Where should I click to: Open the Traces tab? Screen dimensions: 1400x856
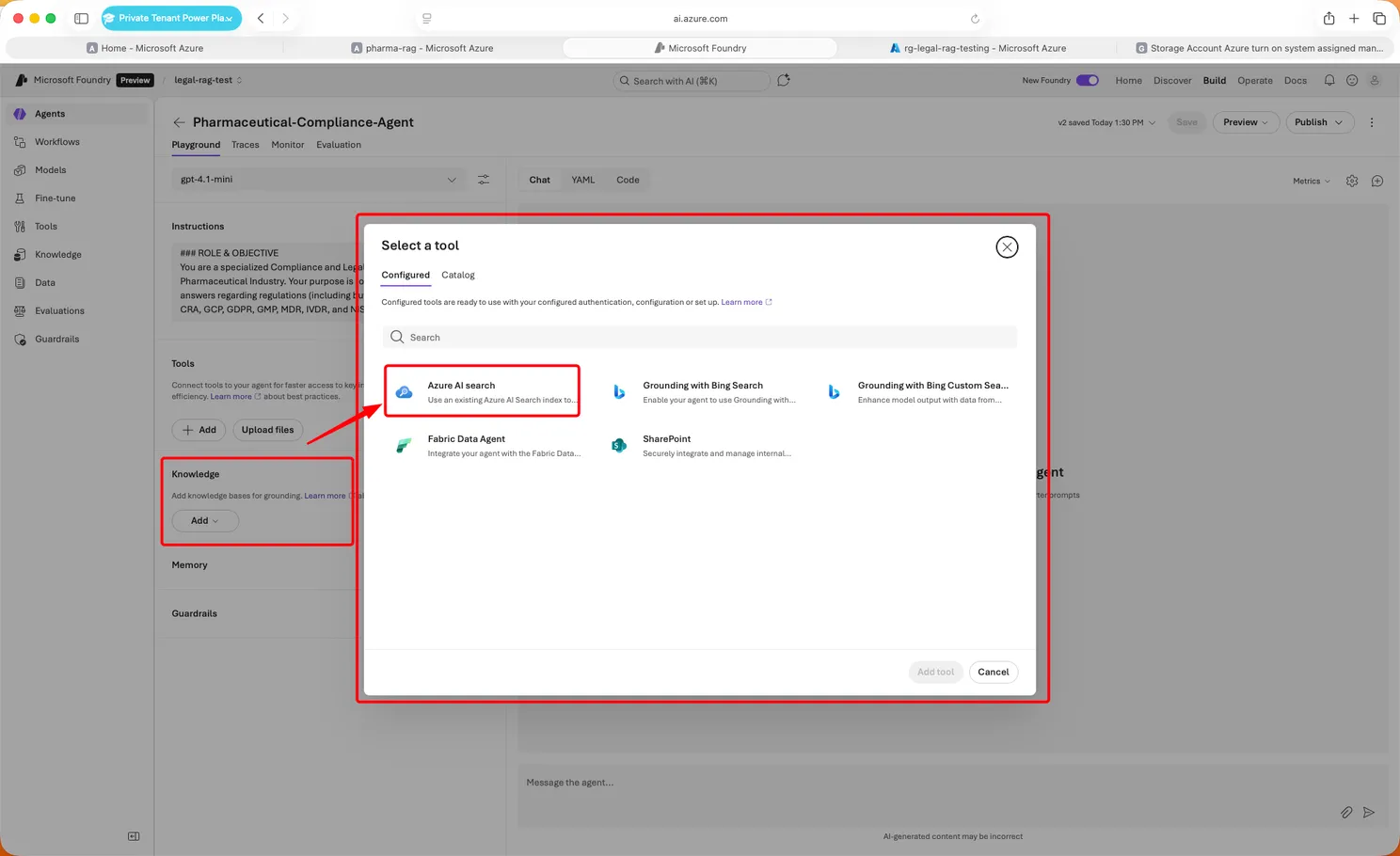click(246, 145)
